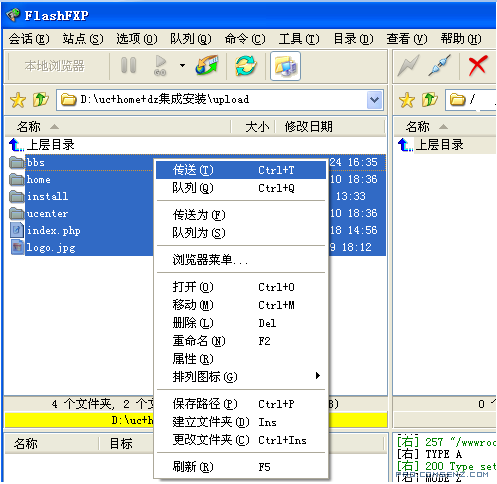Click the red X abort icon

[x=478, y=65]
